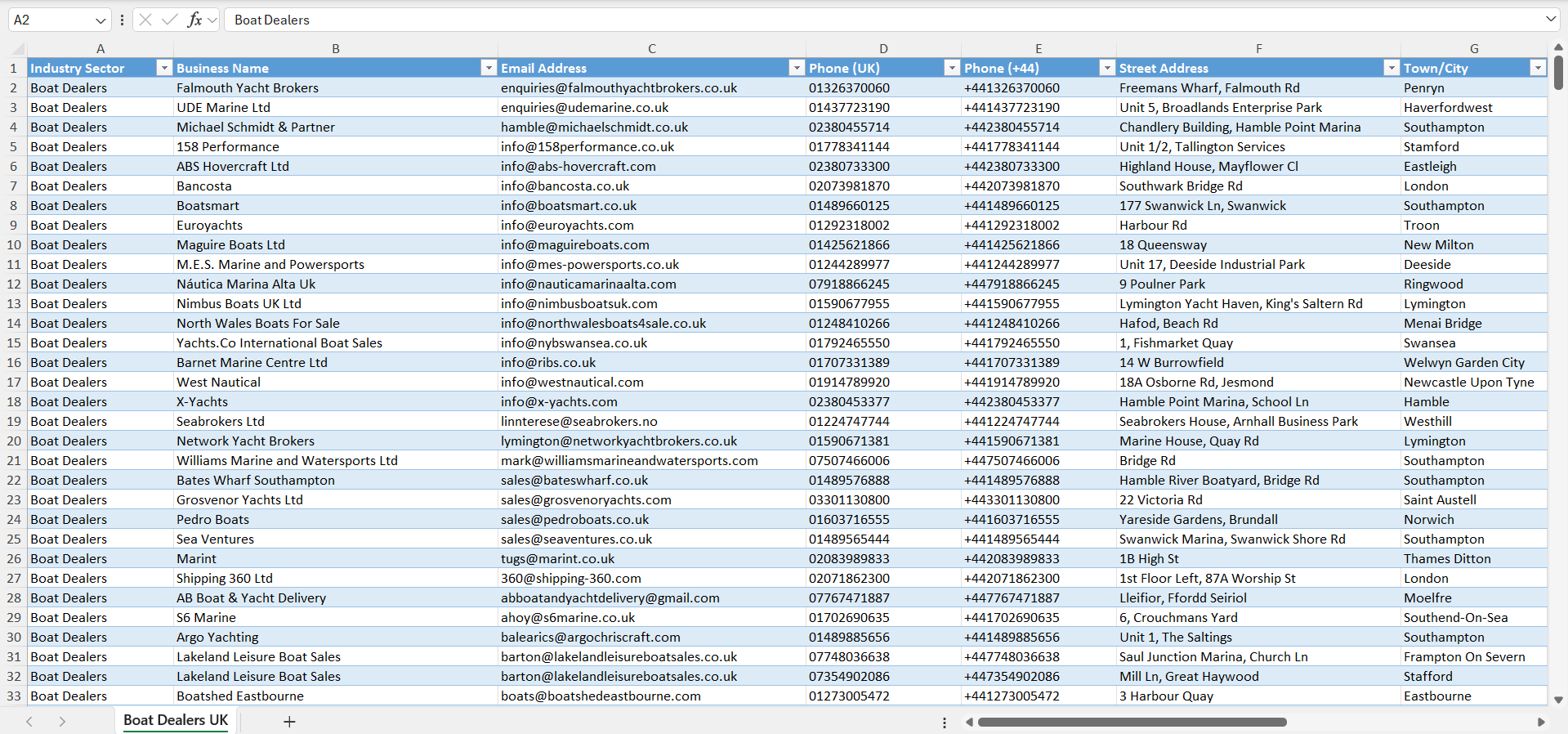This screenshot has width=1568, height=734.
Task: Expand the formula bar with right chevron
Action: pyautogui.click(x=1551, y=19)
